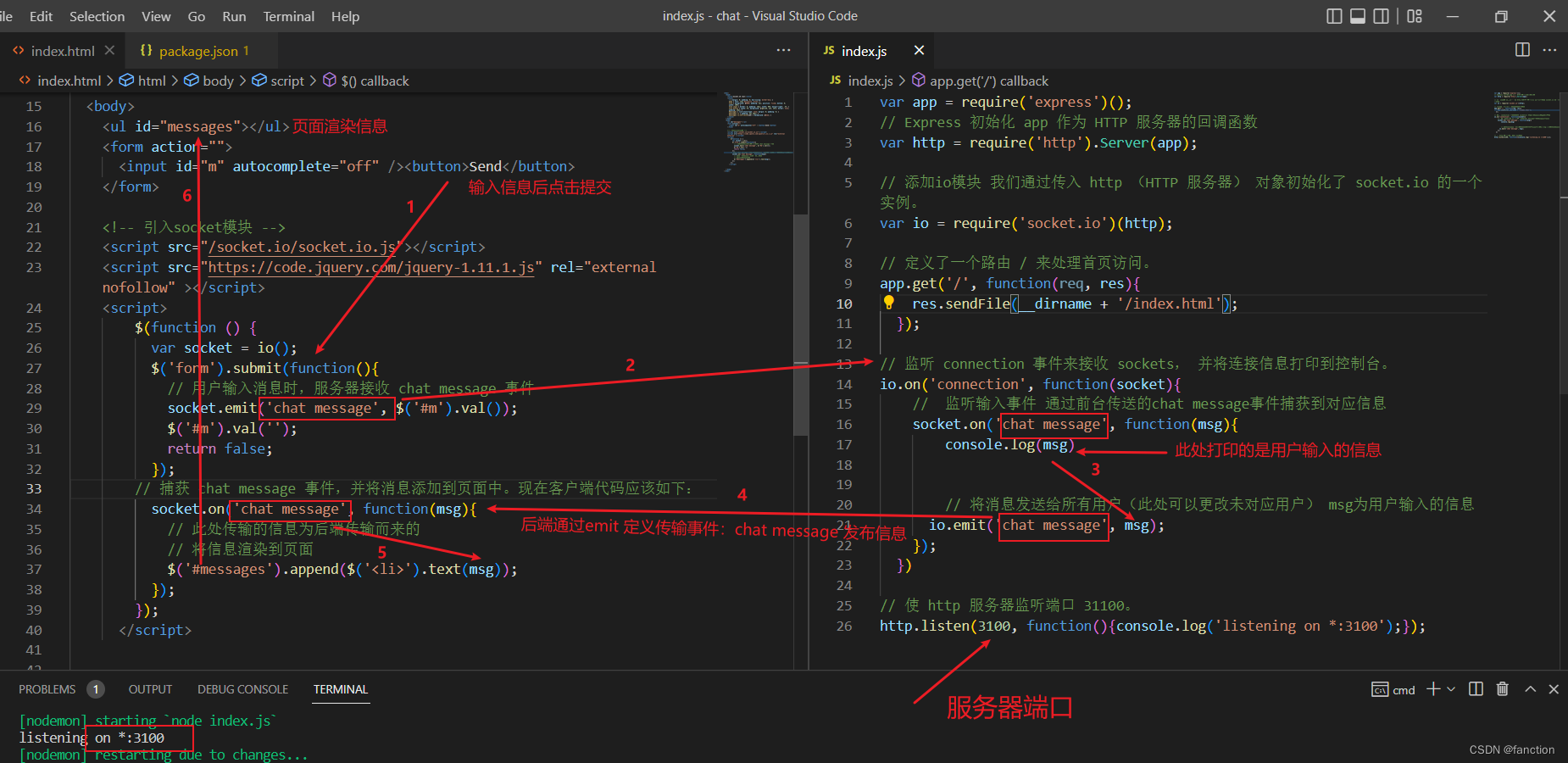This screenshot has width=1568, height=763.
Task: Click 'listening on *:3100' terminal output
Action: 92,738
